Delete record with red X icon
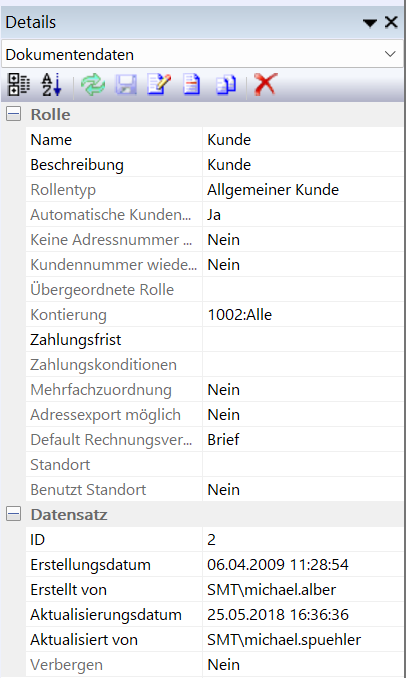The image size is (406, 678). (x=265, y=84)
